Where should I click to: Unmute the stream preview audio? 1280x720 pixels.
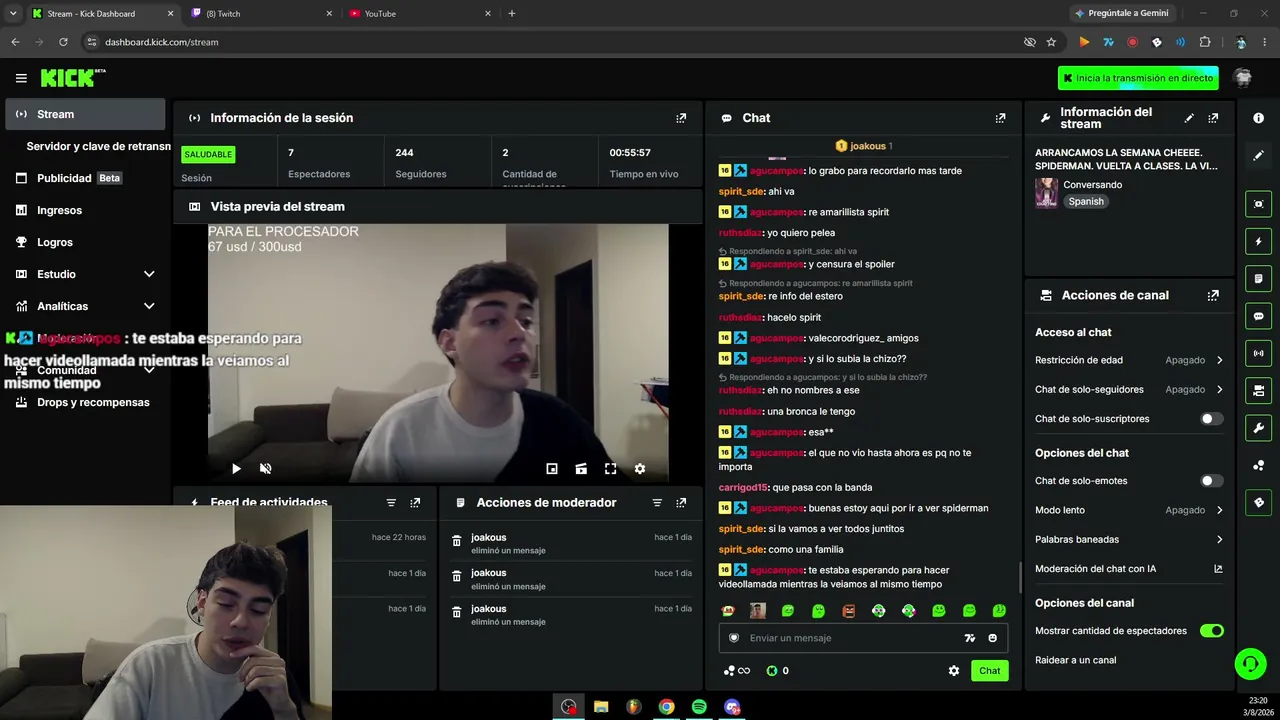coord(265,468)
